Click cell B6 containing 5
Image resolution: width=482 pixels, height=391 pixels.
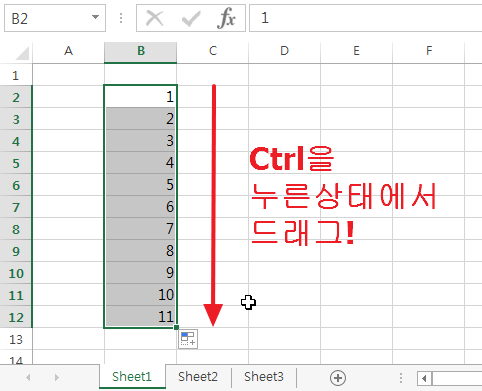[x=141, y=185]
